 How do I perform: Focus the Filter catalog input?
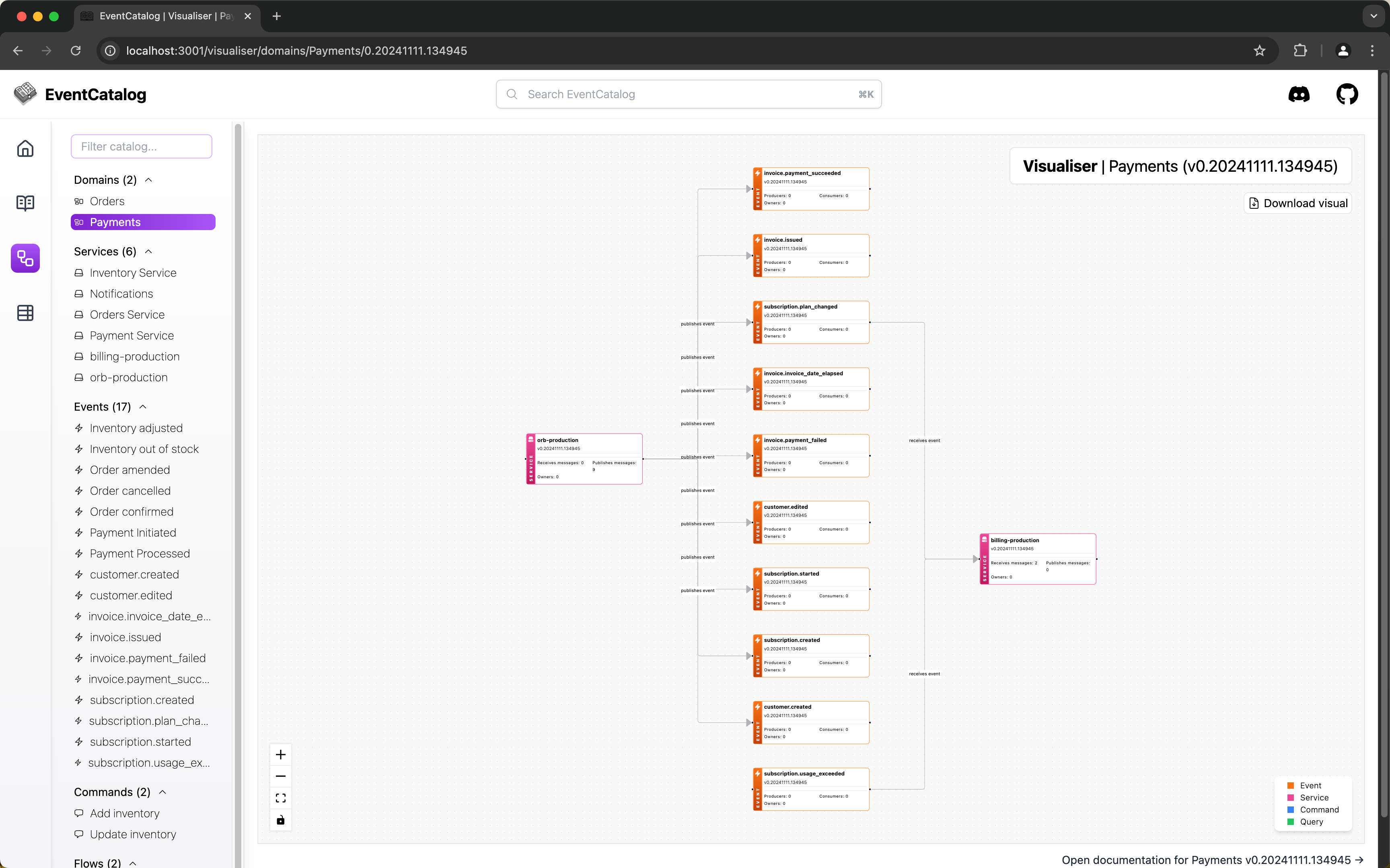(141, 146)
